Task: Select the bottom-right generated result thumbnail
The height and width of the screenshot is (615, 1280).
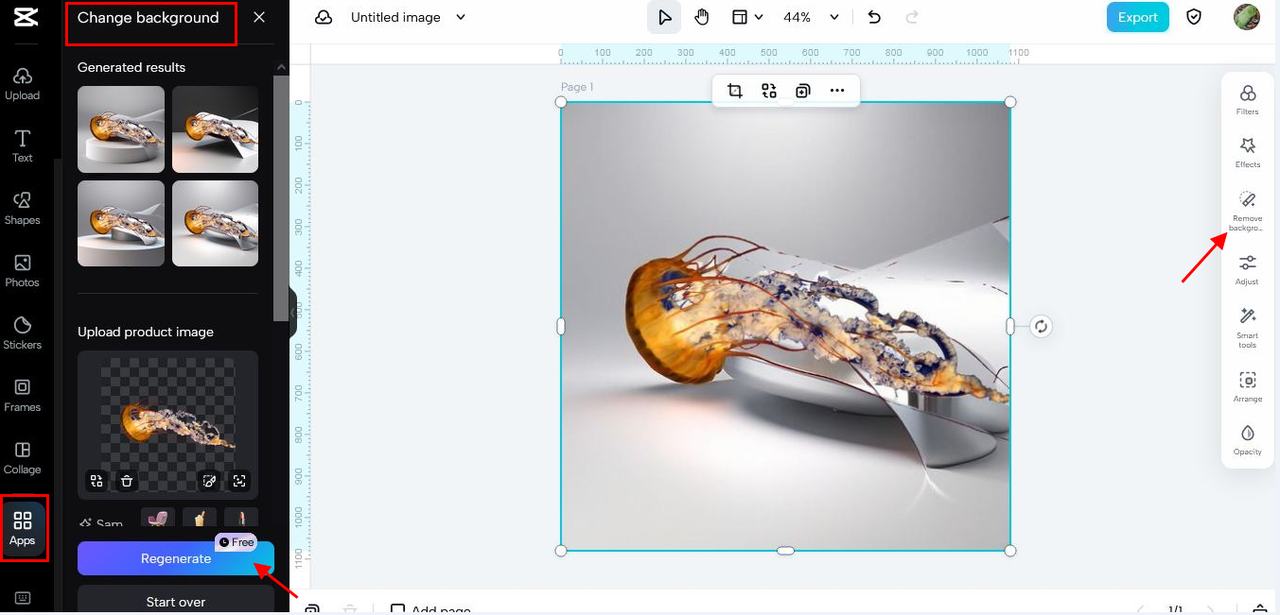Action: tap(215, 223)
